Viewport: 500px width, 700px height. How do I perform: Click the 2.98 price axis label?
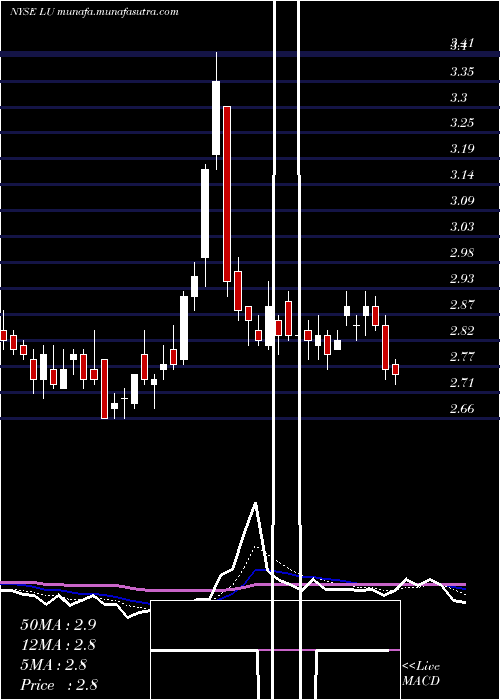click(x=462, y=253)
